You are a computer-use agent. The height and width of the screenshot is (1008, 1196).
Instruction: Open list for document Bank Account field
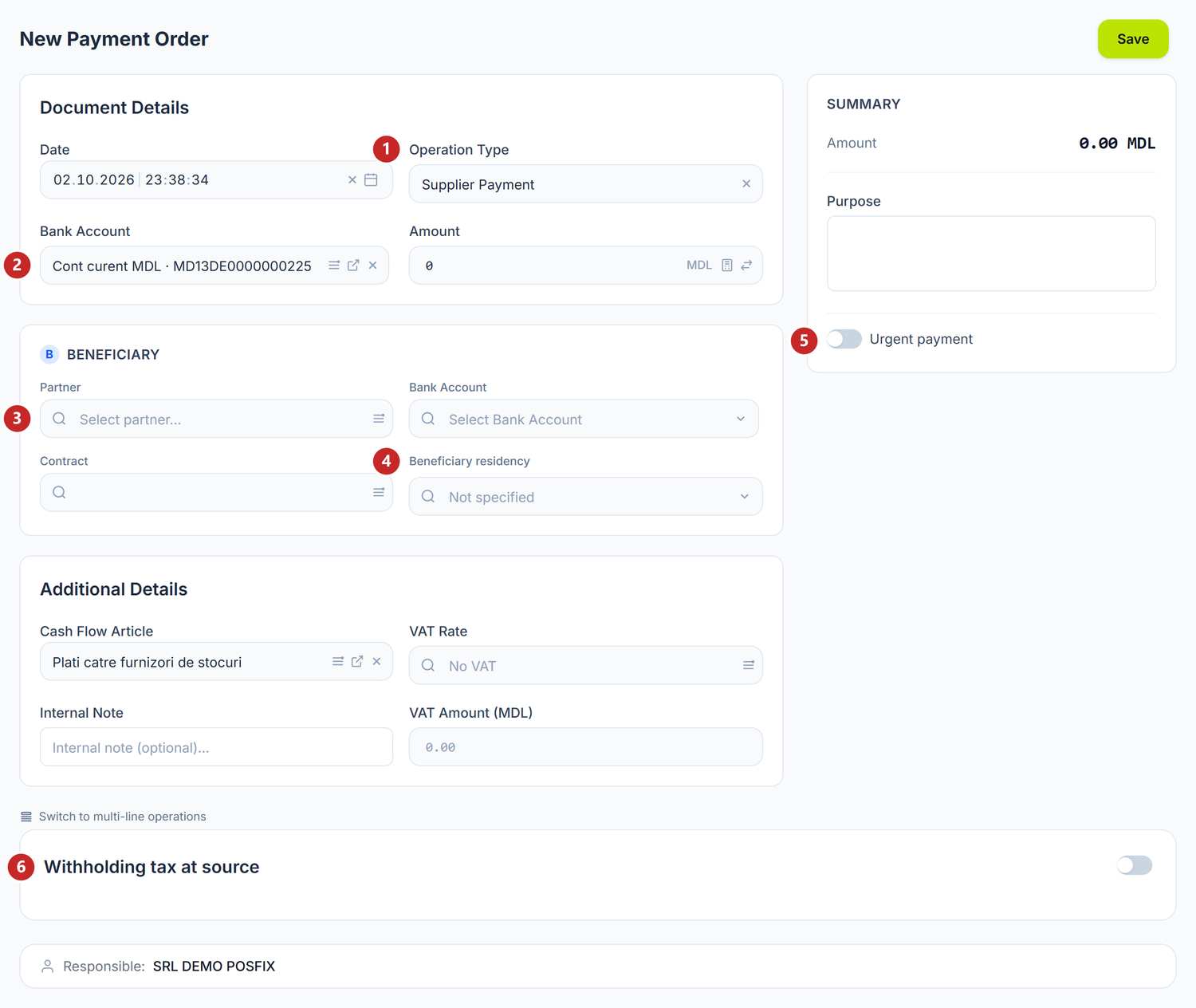(x=334, y=266)
